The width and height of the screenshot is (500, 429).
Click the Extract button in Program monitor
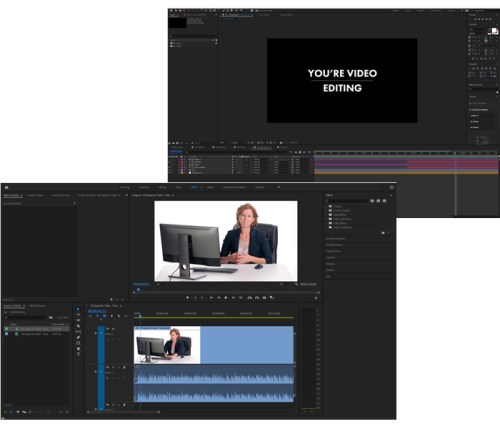(257, 297)
